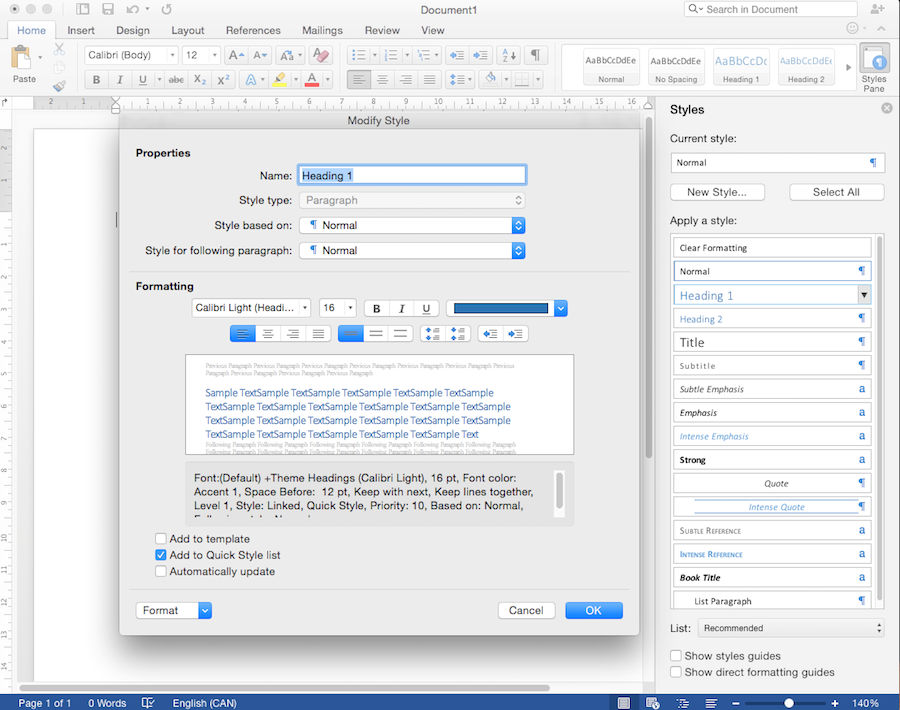The width and height of the screenshot is (900, 710).
Task: Enable Show styles guides checkbox
Action: (x=677, y=656)
